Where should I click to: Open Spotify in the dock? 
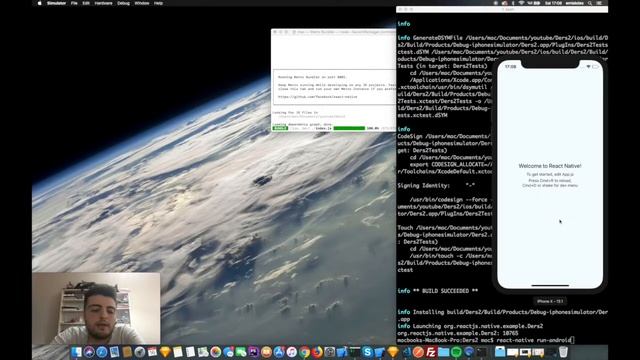456,352
